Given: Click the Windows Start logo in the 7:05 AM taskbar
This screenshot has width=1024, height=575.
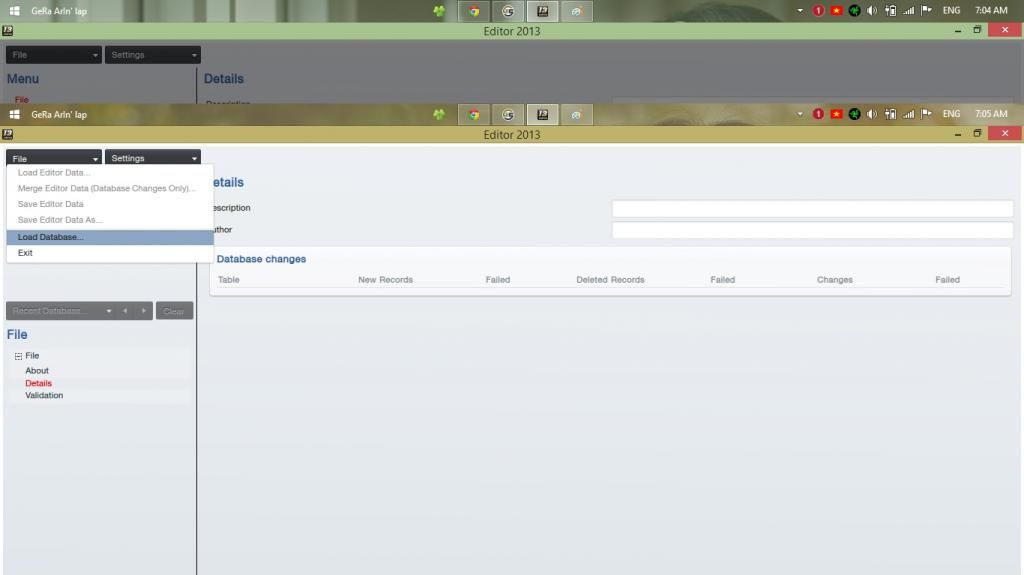Looking at the screenshot, I should (14, 114).
